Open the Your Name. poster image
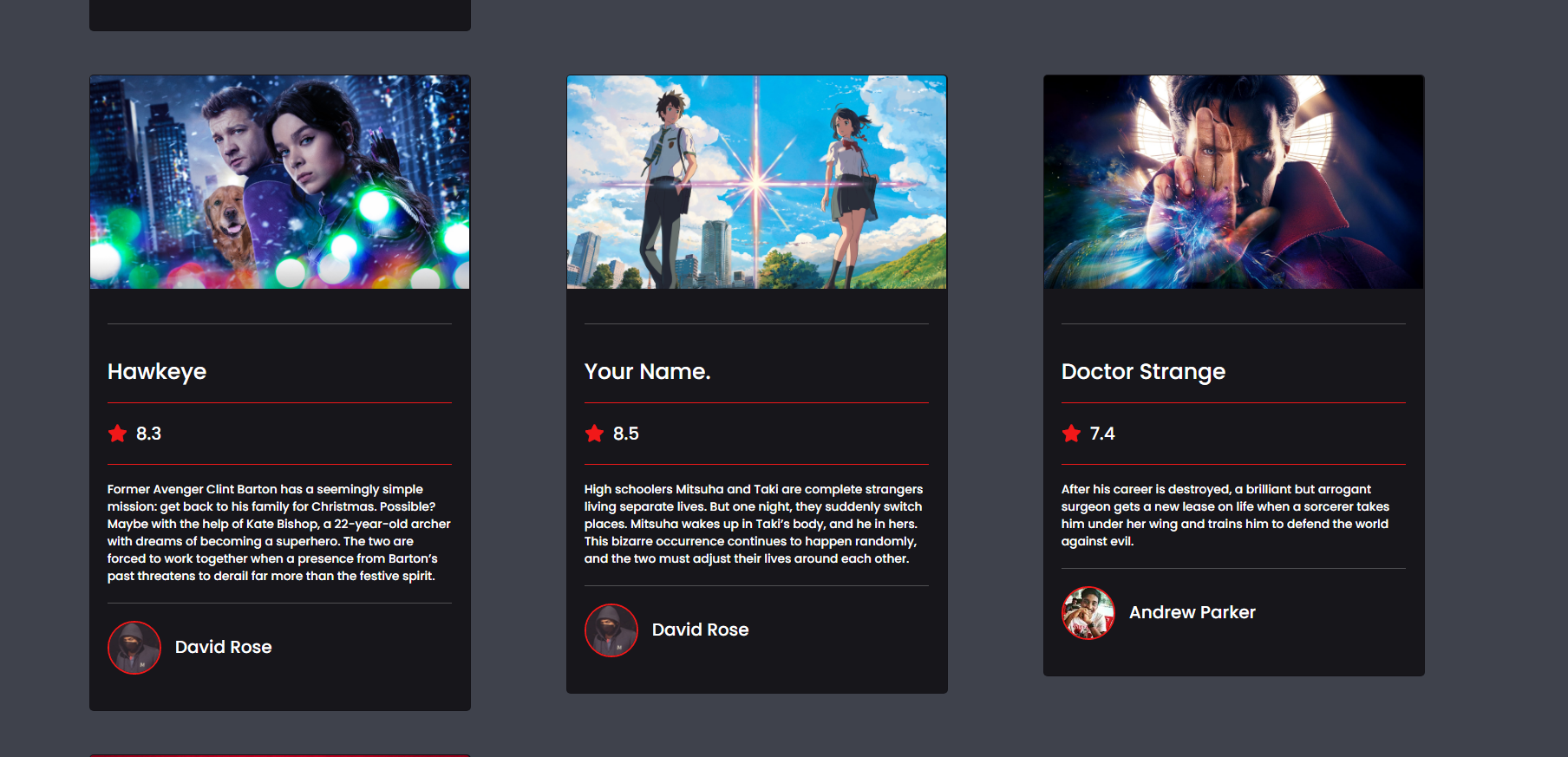1568x757 pixels. pos(757,182)
